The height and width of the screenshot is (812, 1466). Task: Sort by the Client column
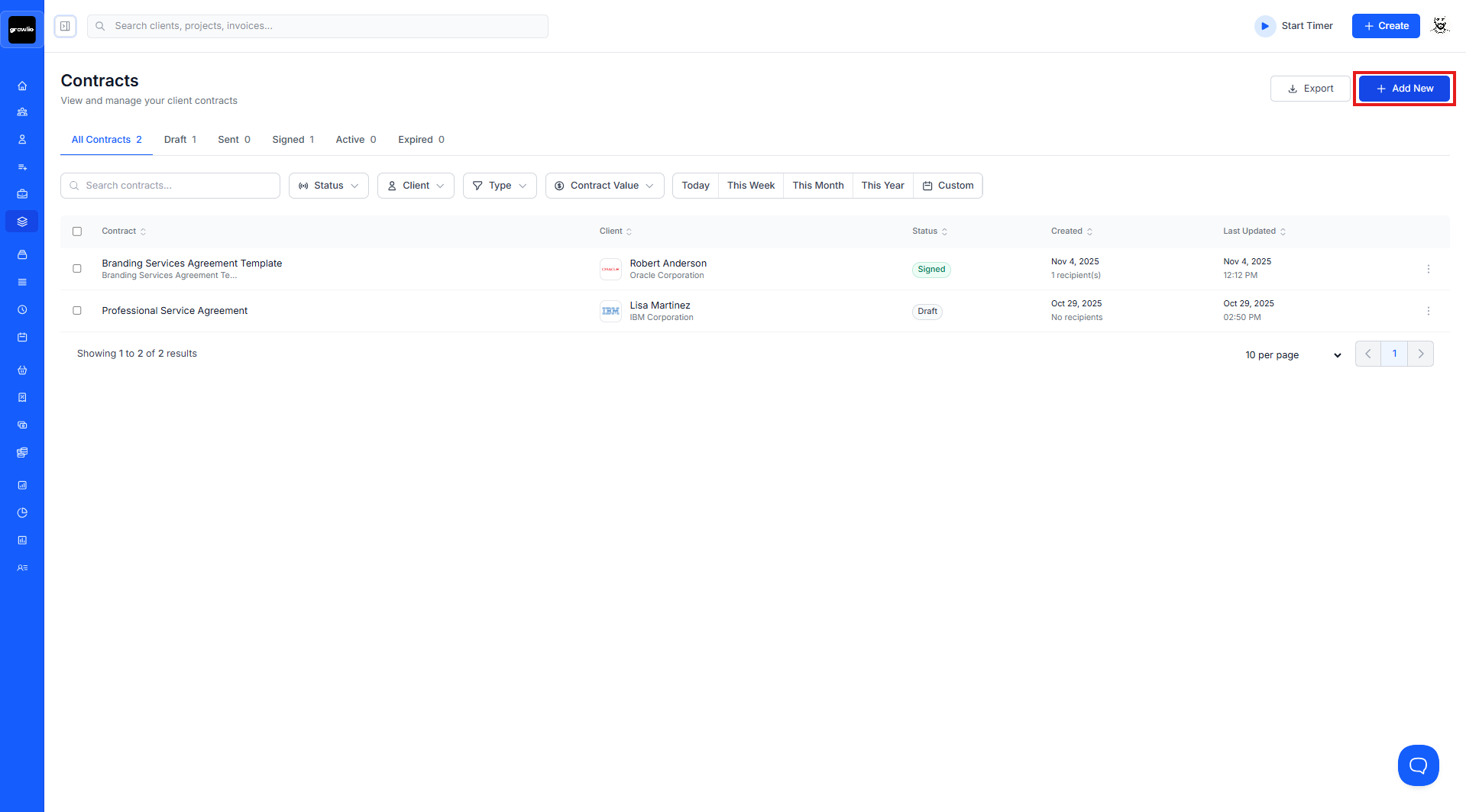(616, 231)
